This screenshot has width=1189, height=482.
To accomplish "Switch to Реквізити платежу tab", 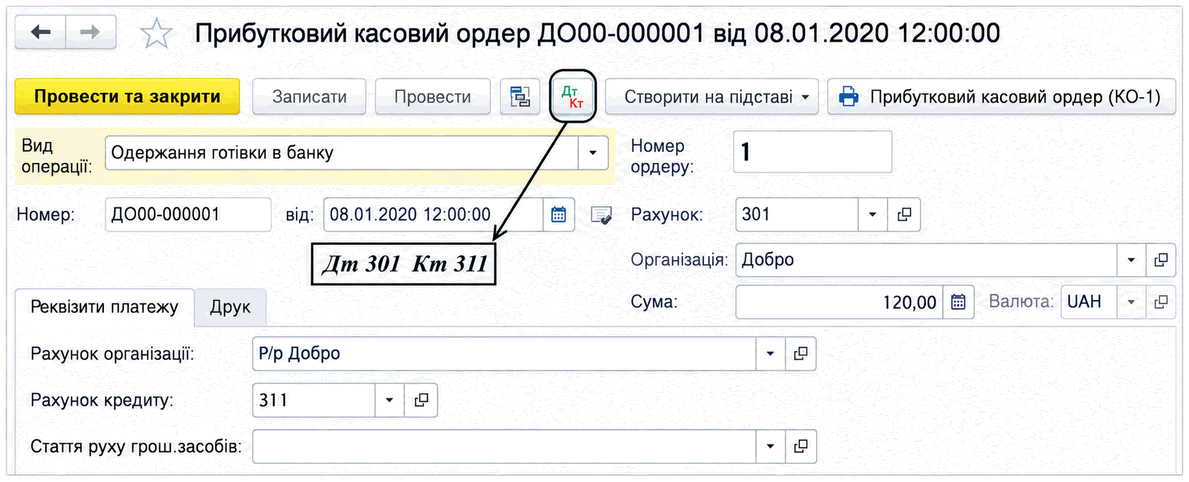I will [105, 307].
